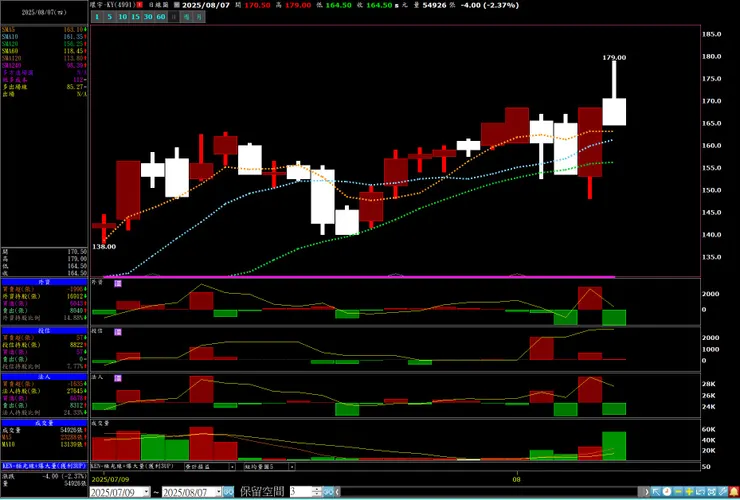Click the blue 投信 panel header
The image size is (740, 500).
(x=44, y=331)
